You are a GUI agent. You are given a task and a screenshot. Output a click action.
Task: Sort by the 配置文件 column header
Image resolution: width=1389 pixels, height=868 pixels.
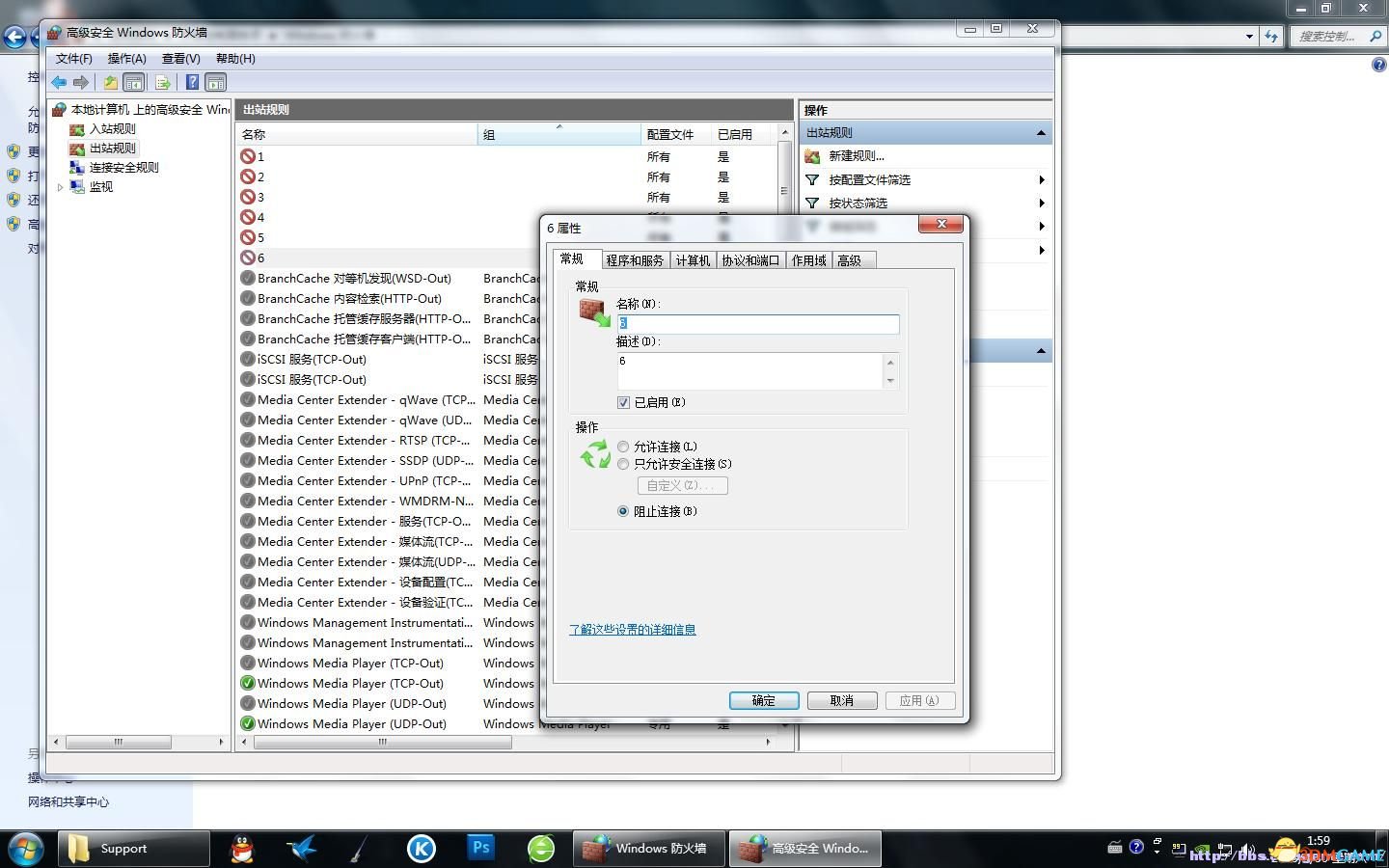676,134
